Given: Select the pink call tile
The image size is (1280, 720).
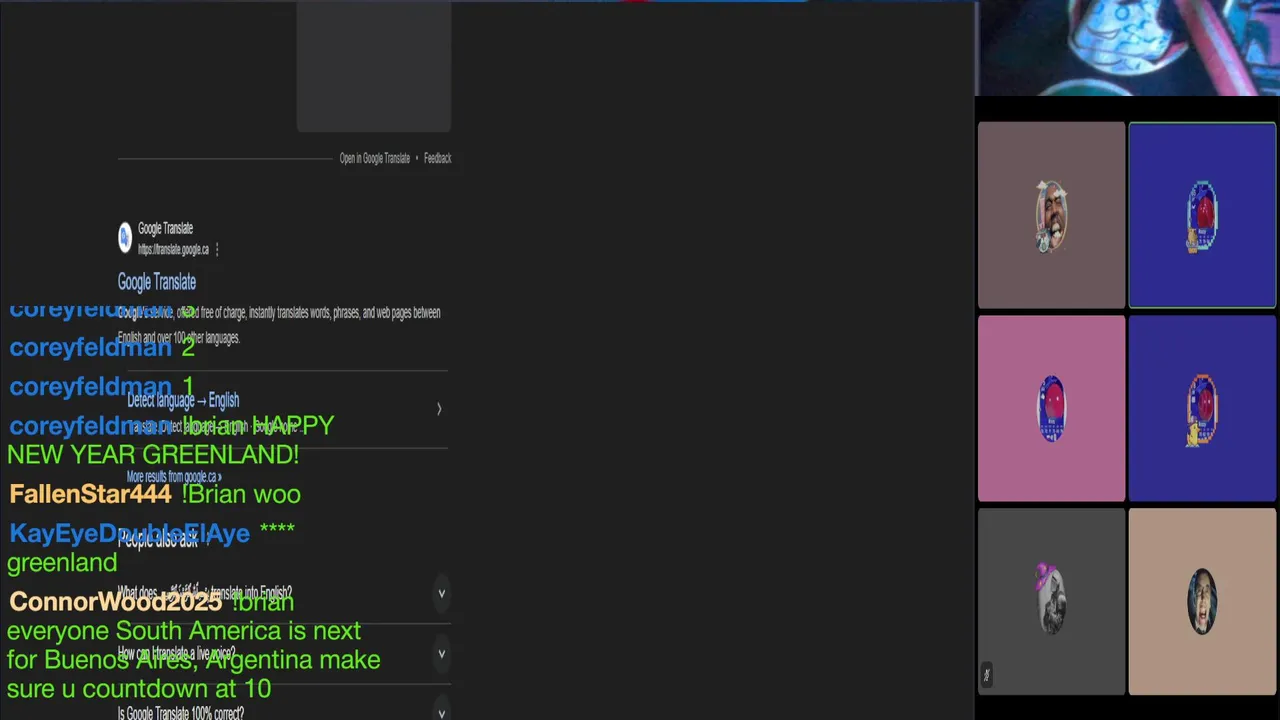Looking at the screenshot, I should [x=1051, y=408].
